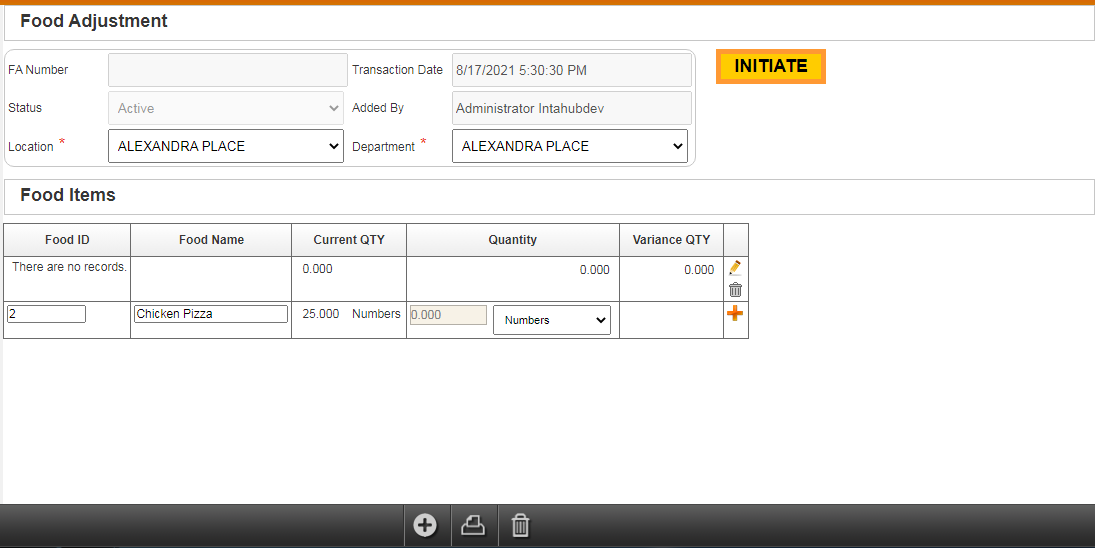Open the Department dropdown
The height and width of the screenshot is (548, 1095).
[570, 146]
